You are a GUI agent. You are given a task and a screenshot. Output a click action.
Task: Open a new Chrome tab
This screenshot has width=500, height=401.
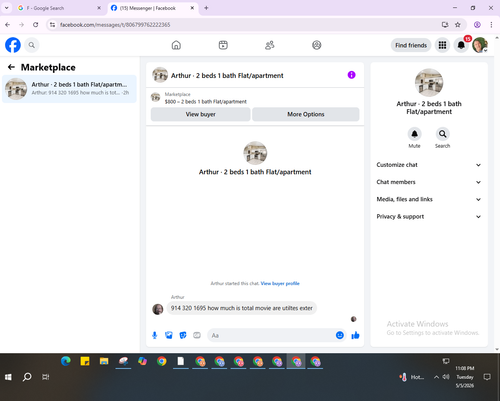[x=206, y=8]
